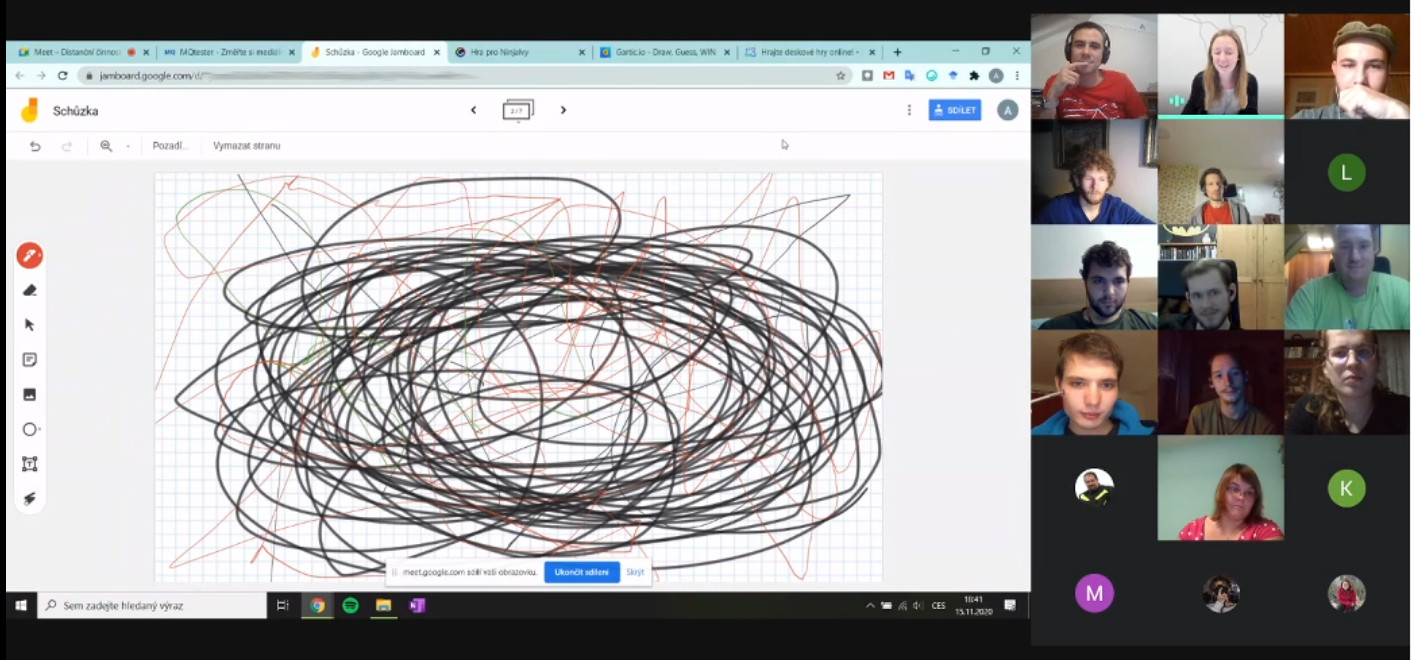Open Spotify from the Windows taskbar
This screenshot has width=1411, height=660.
coord(350,605)
